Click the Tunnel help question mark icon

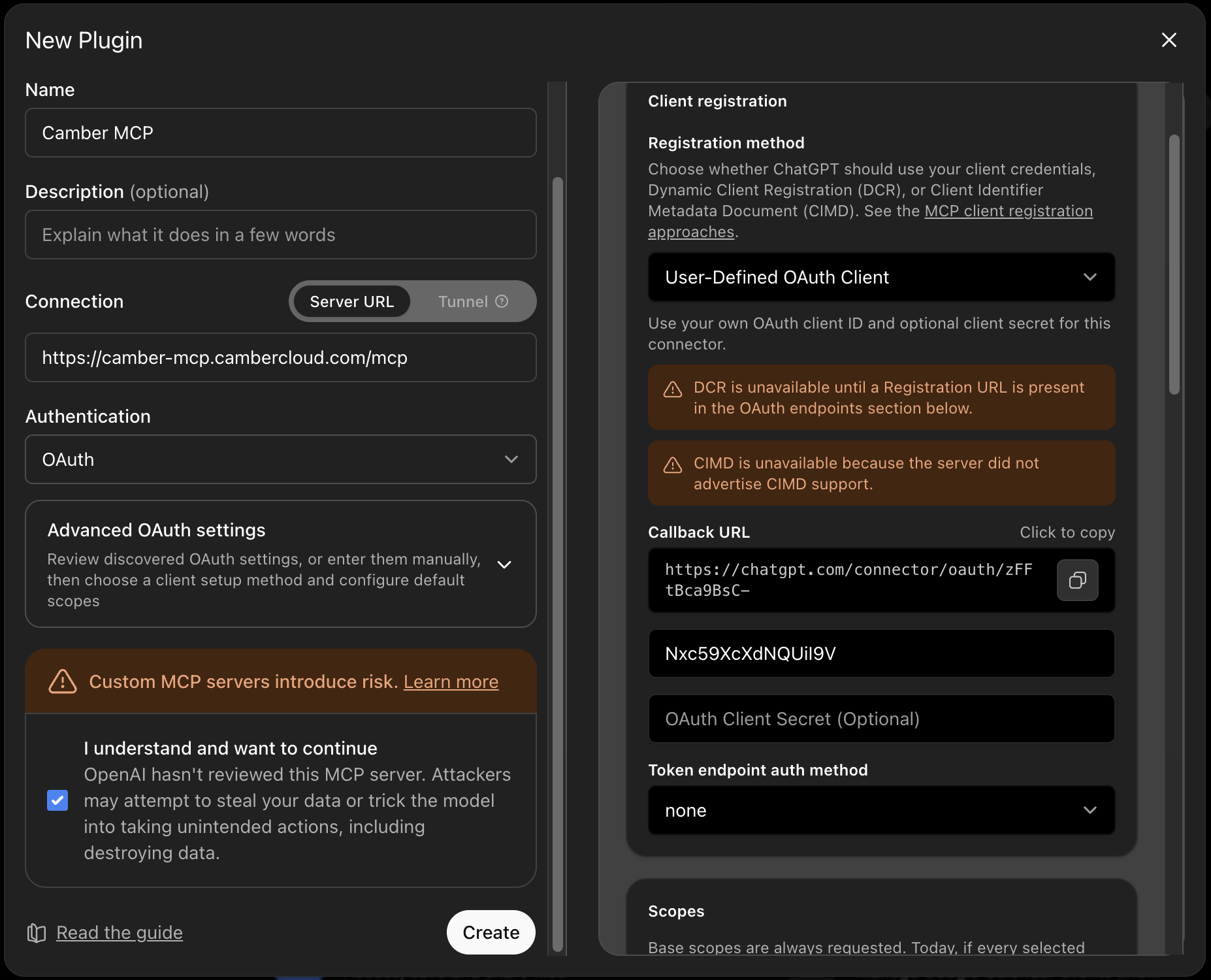coord(502,301)
